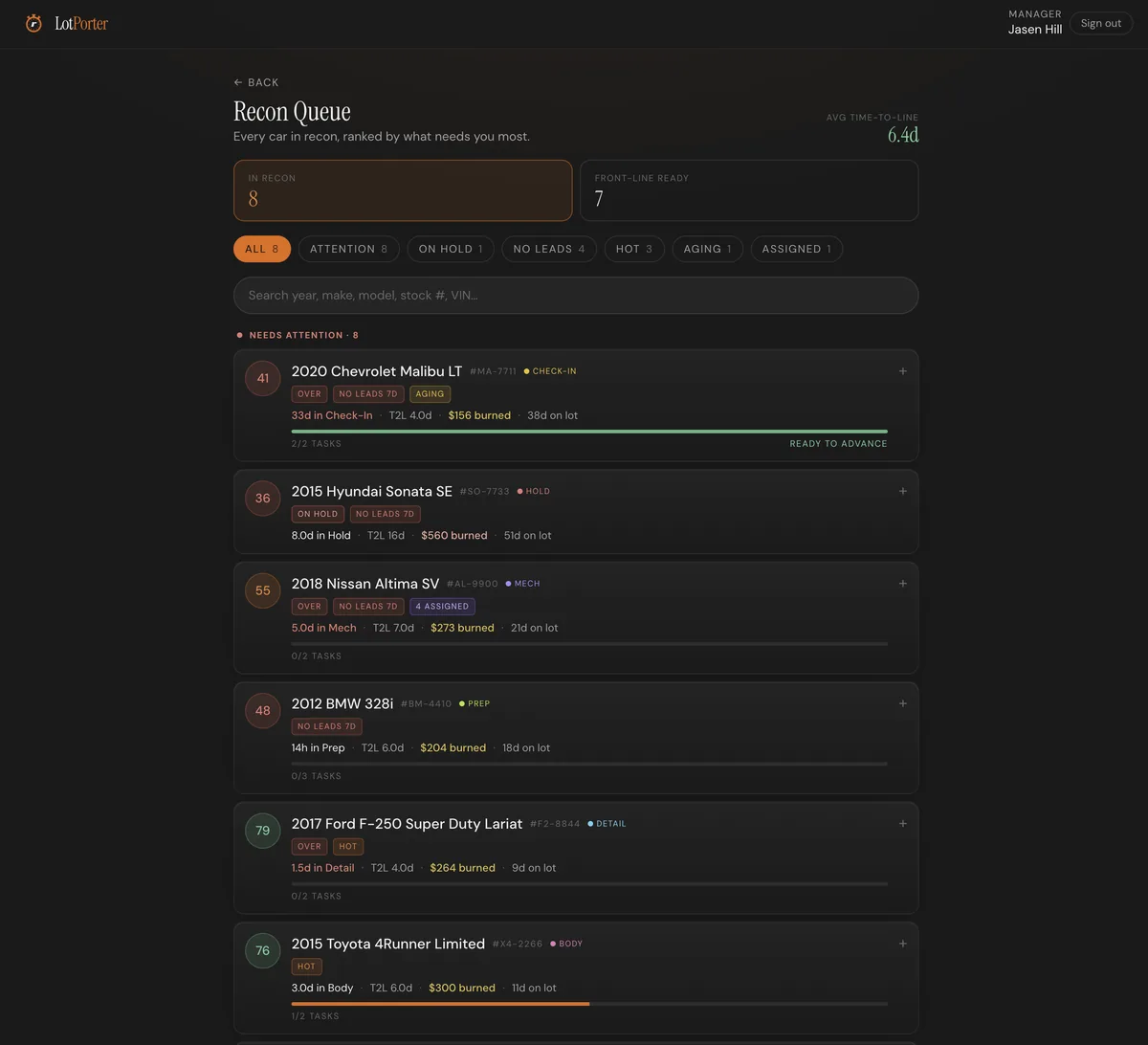Go back using the Back link

tap(256, 82)
